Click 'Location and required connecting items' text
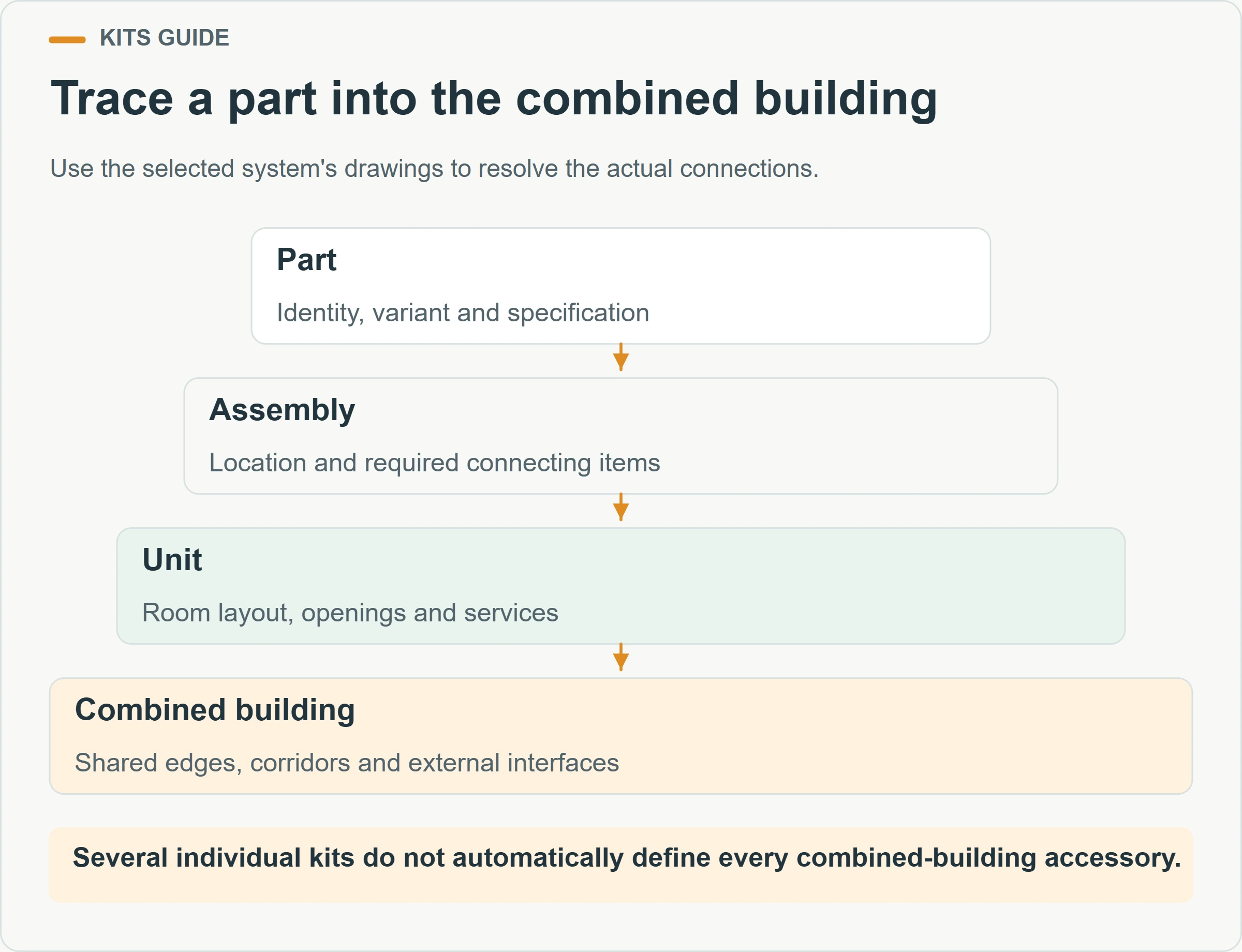The image size is (1242, 952). (434, 463)
